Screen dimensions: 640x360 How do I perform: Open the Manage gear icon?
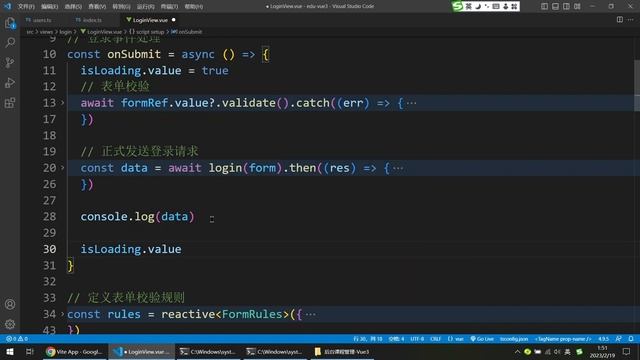coord(10,324)
